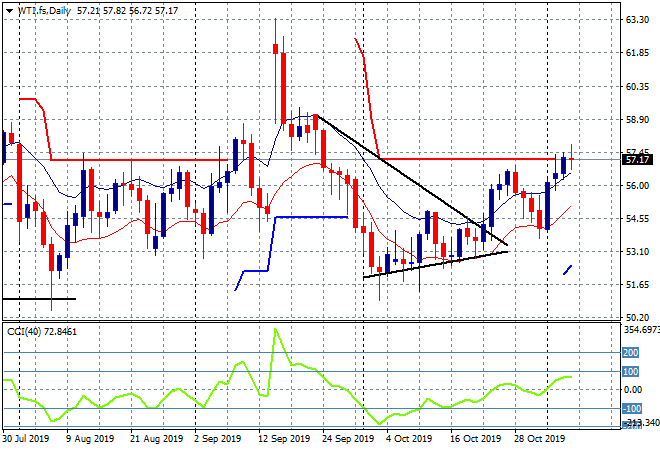This screenshot has width=660, height=450.
Task: Select the CCI(40) 72.8461 indicator label
Action: pyautogui.click(x=42, y=332)
